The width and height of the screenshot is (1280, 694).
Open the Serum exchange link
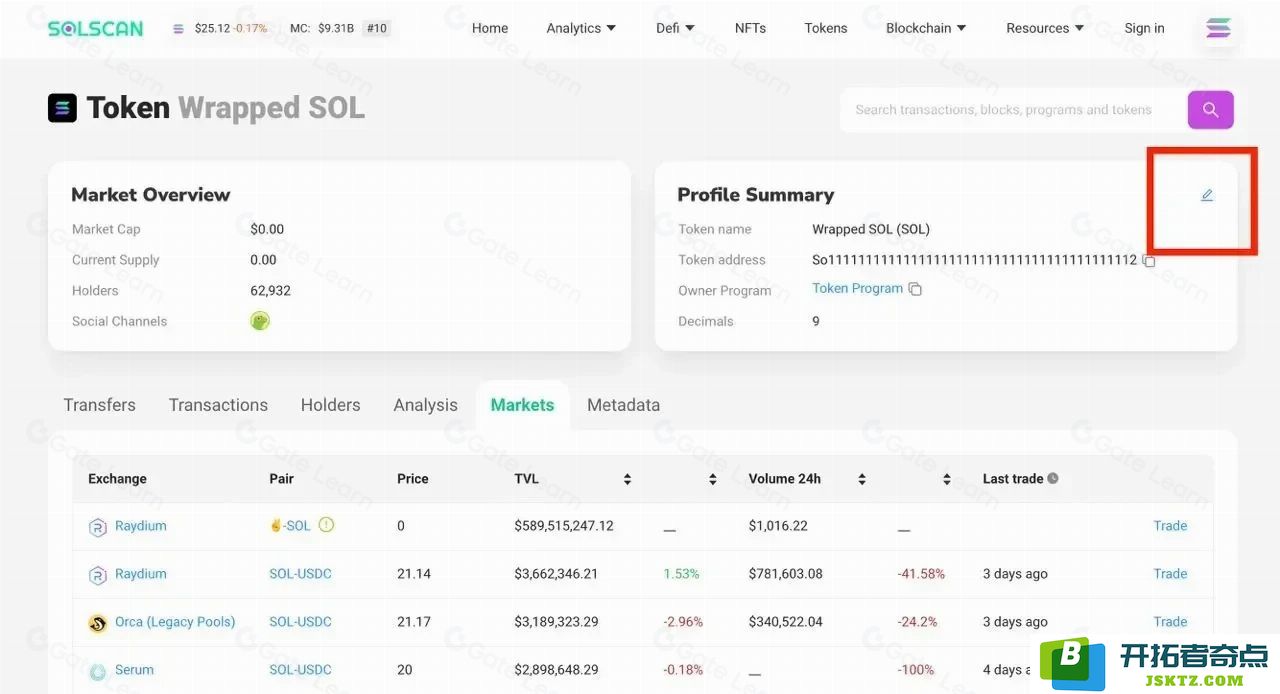(134, 670)
